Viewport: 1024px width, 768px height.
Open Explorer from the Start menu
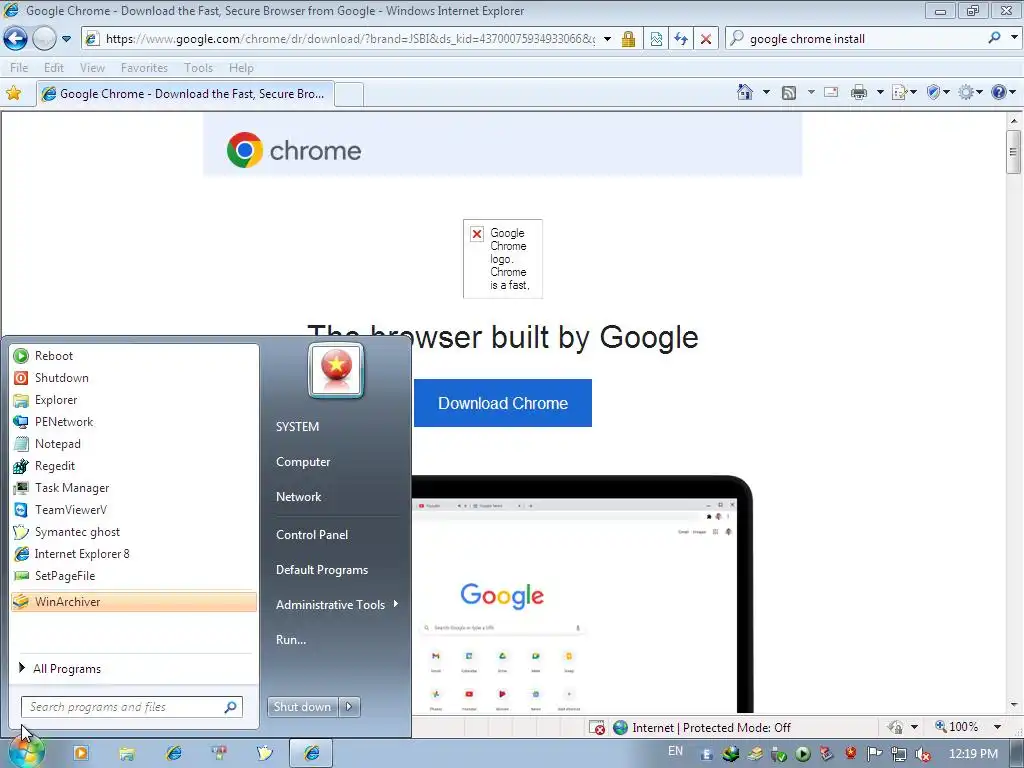(x=134, y=400)
